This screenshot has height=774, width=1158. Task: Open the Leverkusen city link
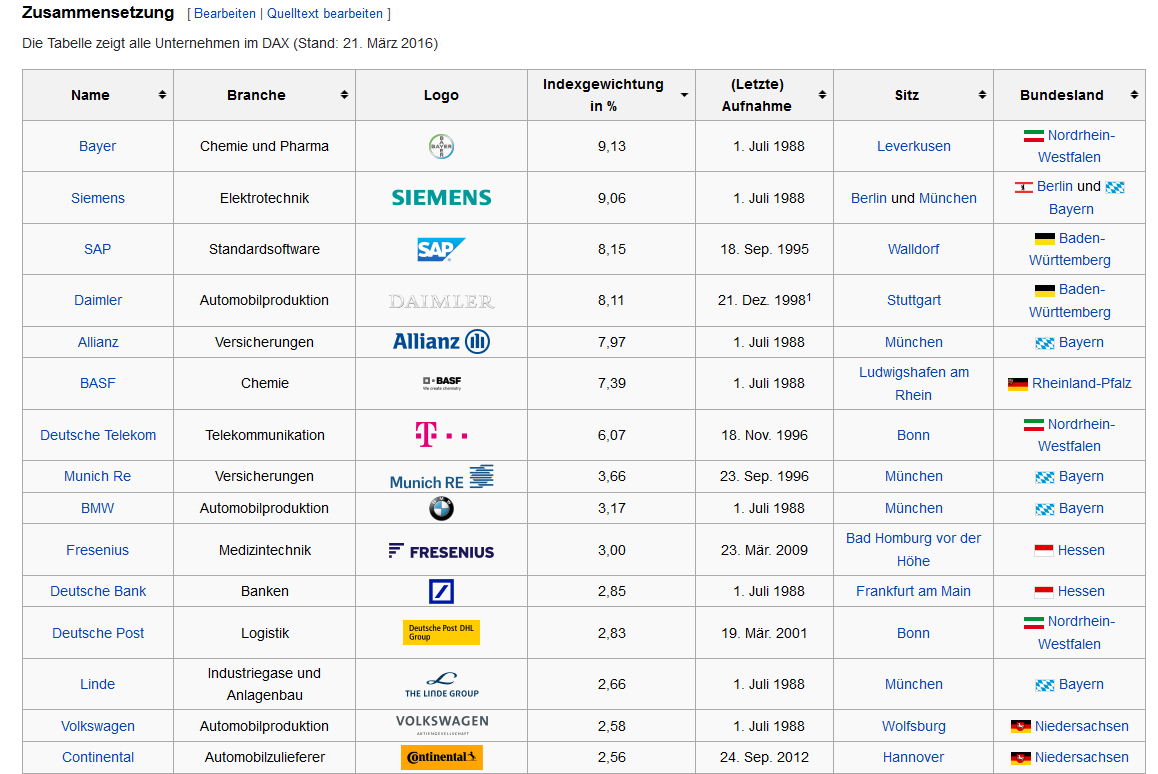tap(913, 146)
